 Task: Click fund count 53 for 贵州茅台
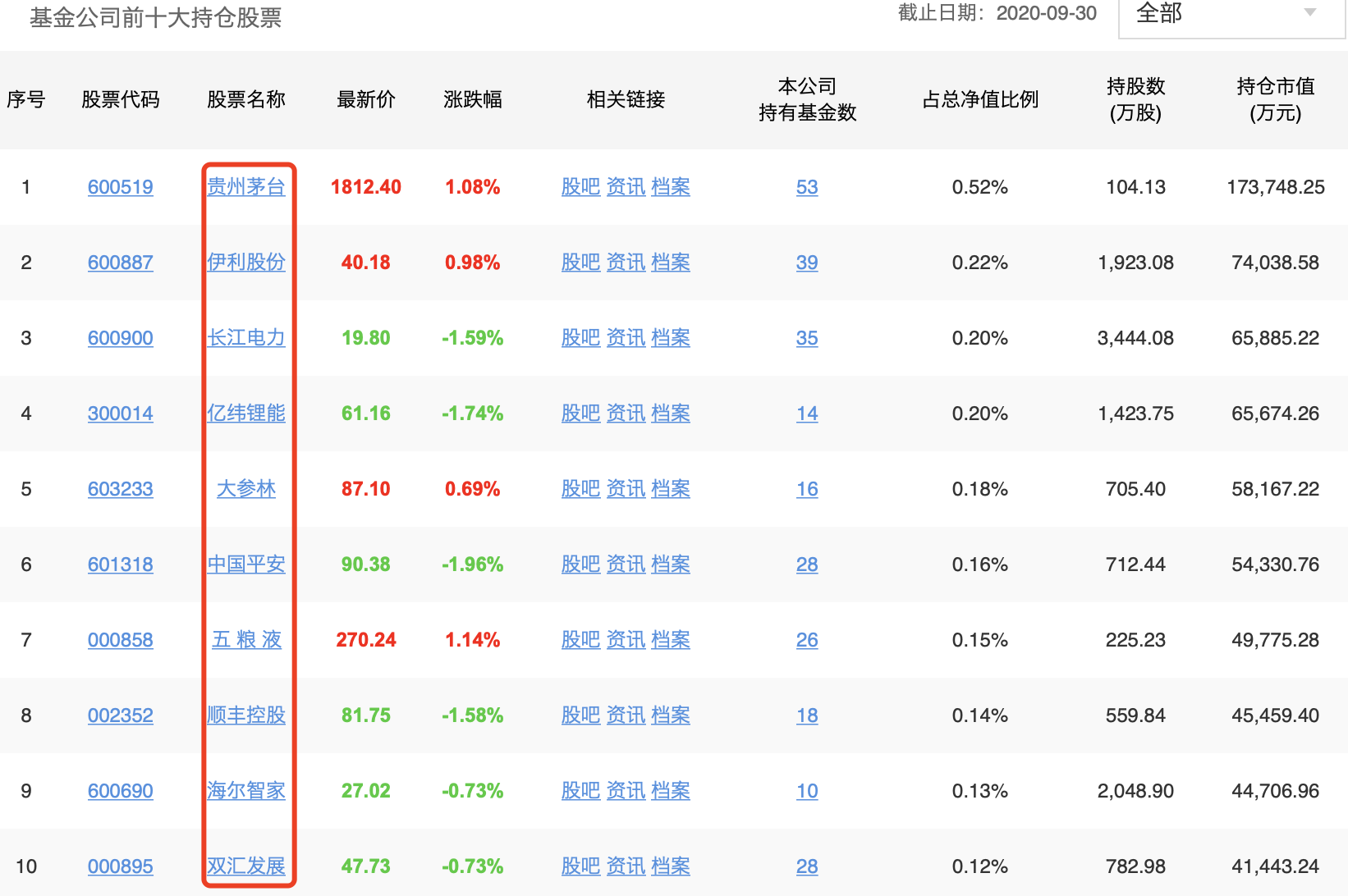[807, 187]
